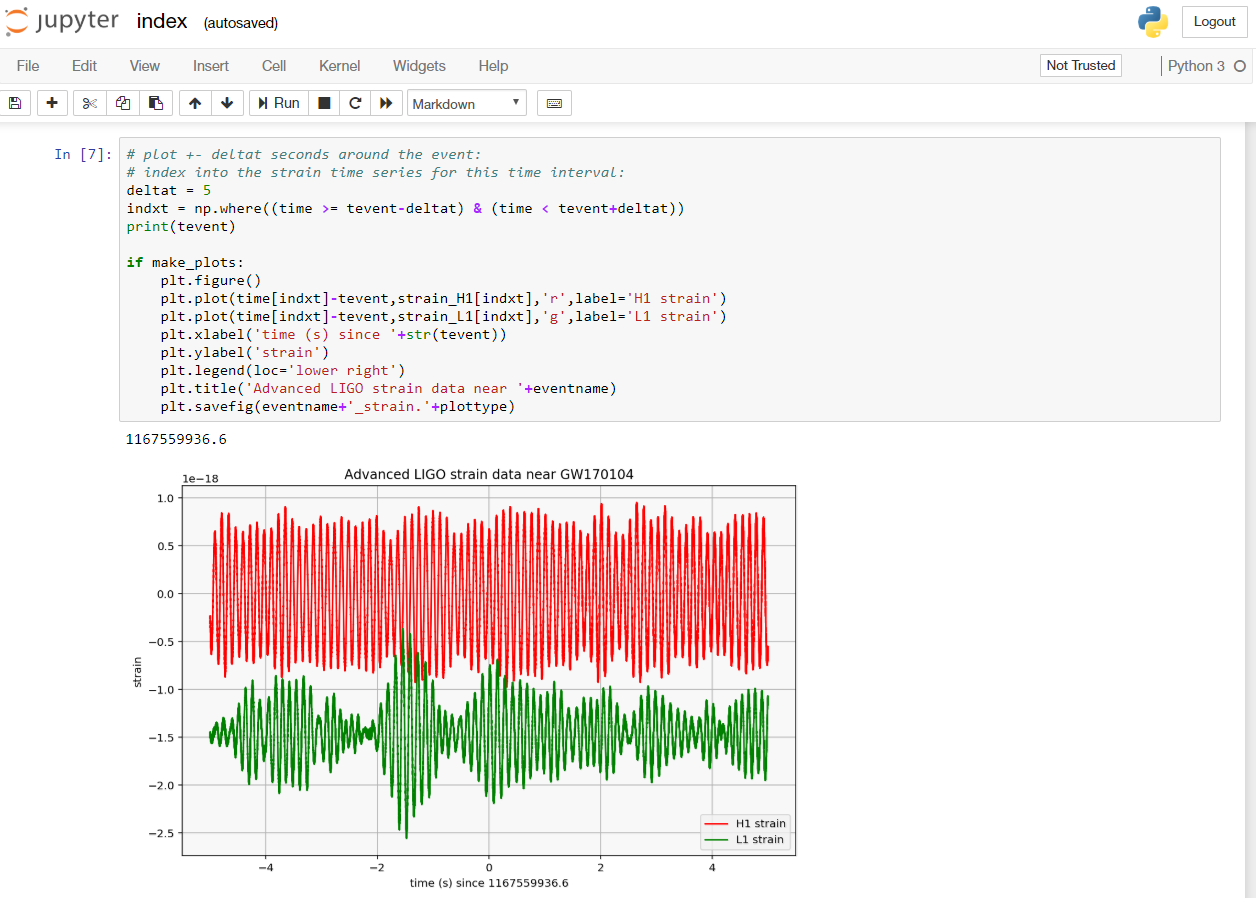Image resolution: width=1256 pixels, height=898 pixels.
Task: Restart the kernel with circular arrow icon
Action: (354, 103)
